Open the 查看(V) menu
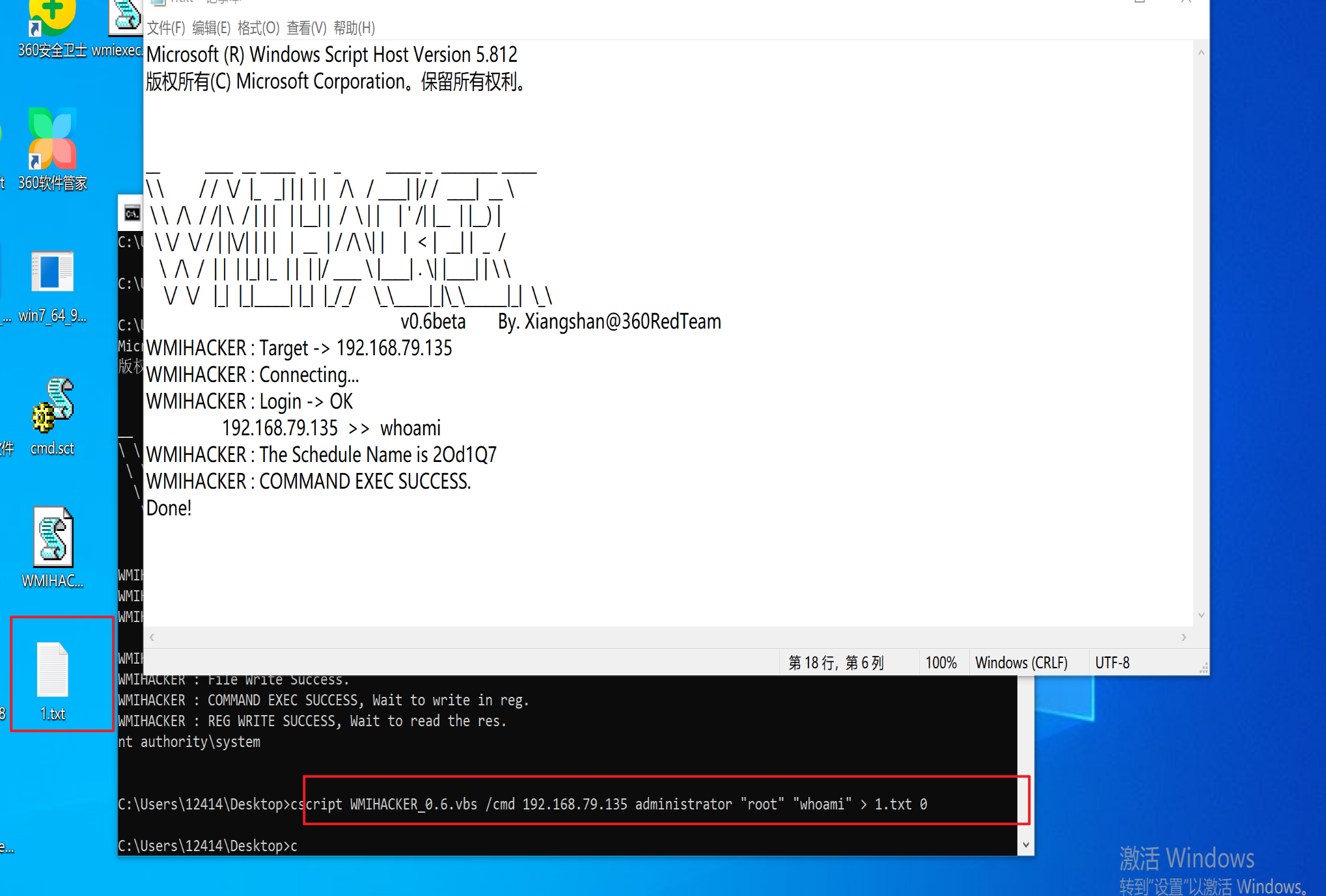Image resolution: width=1326 pixels, height=896 pixels. (306, 28)
